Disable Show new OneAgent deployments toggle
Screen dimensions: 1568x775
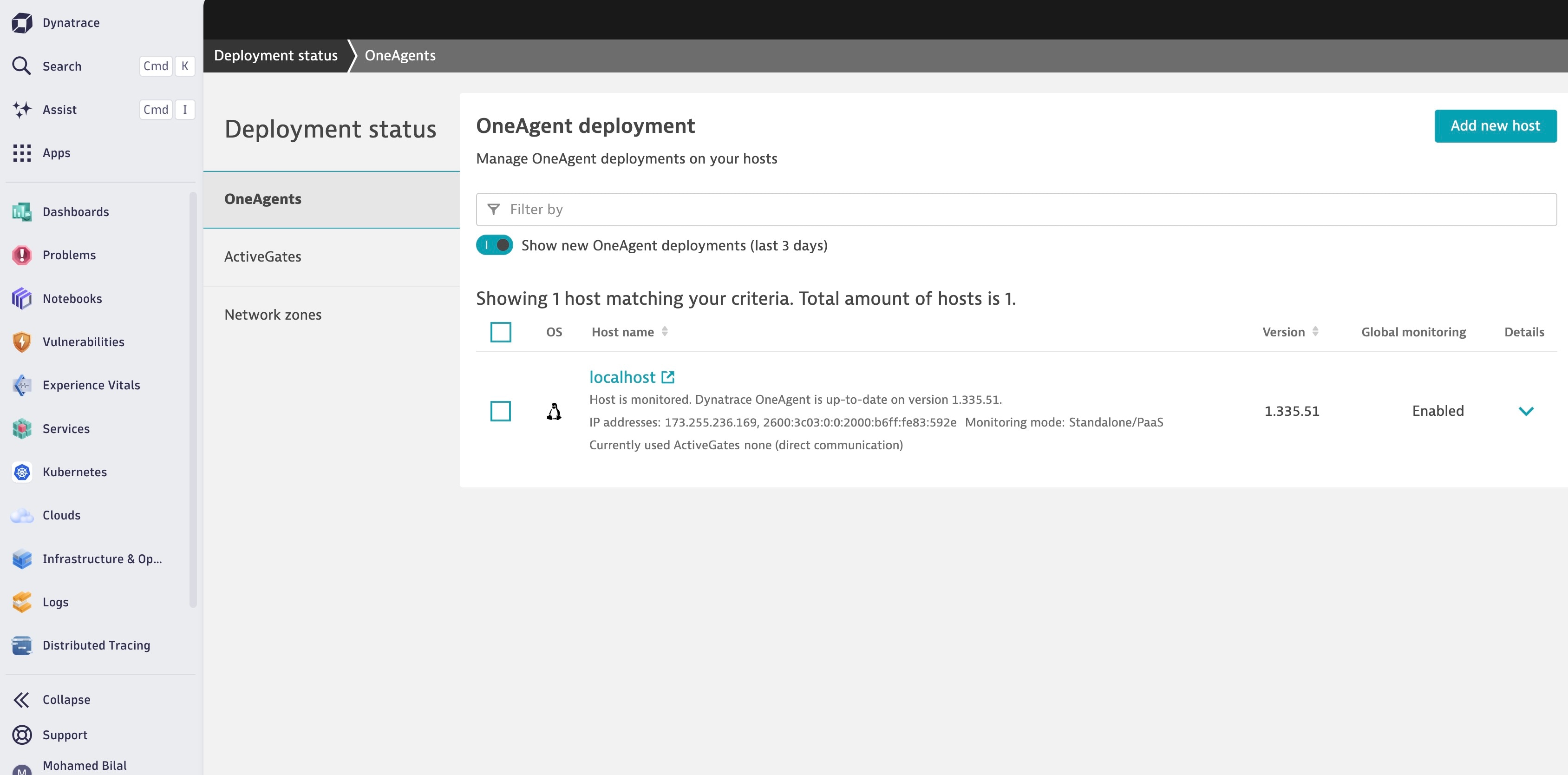[494, 245]
